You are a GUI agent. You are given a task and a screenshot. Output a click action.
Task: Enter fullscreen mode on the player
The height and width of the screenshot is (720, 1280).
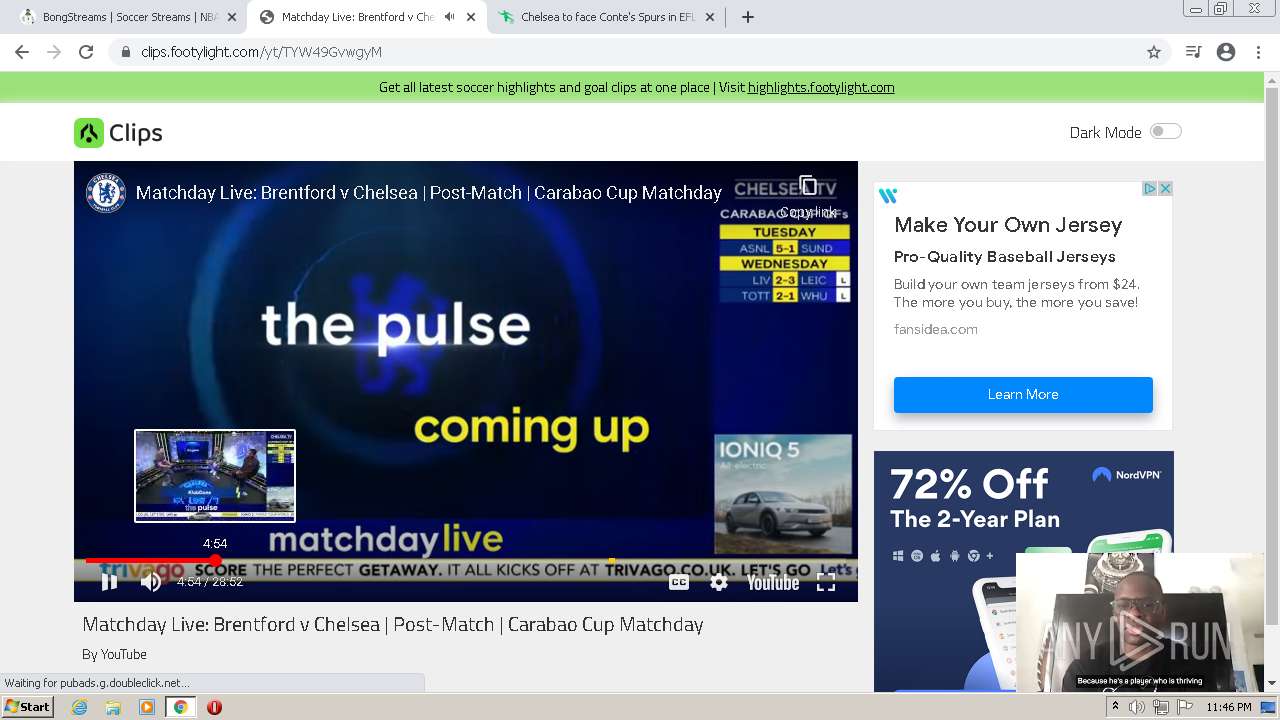[826, 582]
